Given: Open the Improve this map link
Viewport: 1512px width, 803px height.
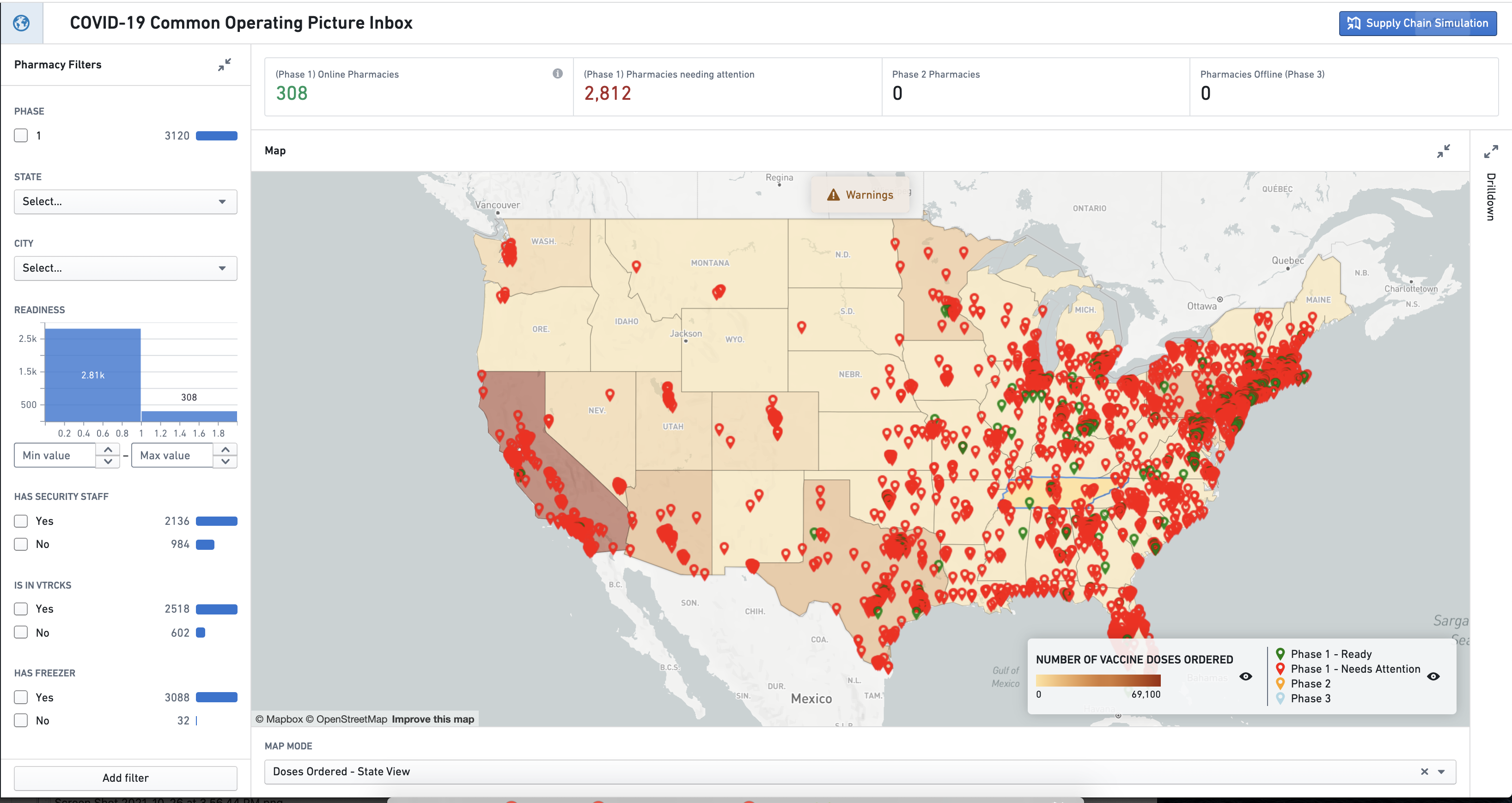Looking at the screenshot, I should coord(433,719).
